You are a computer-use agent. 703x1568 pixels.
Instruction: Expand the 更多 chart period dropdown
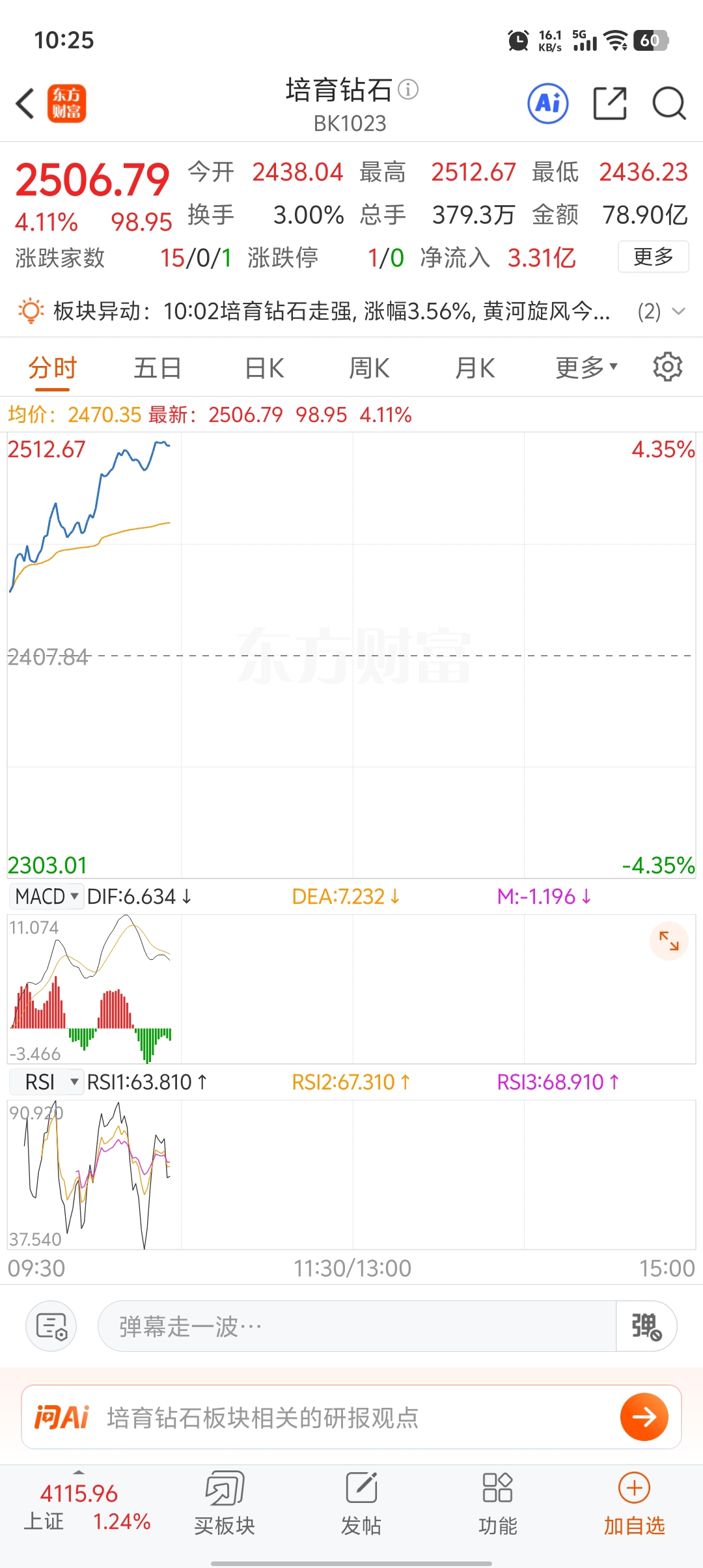pos(586,368)
